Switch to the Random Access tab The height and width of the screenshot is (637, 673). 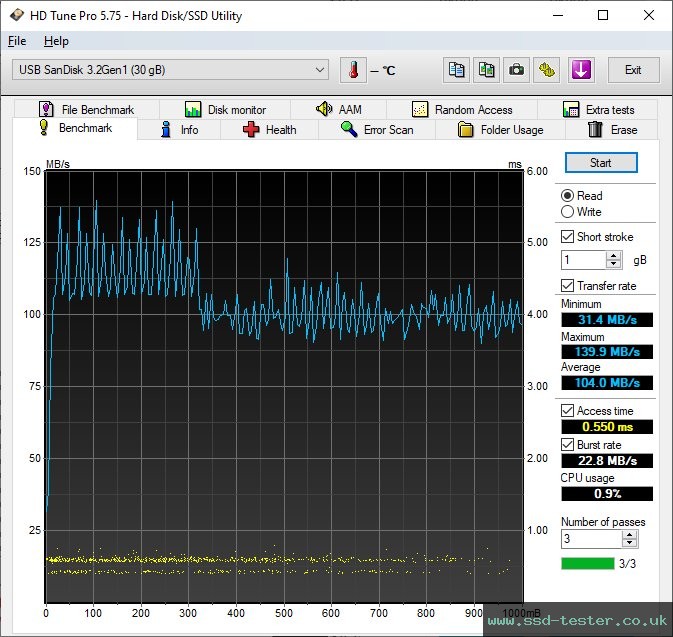coord(462,109)
